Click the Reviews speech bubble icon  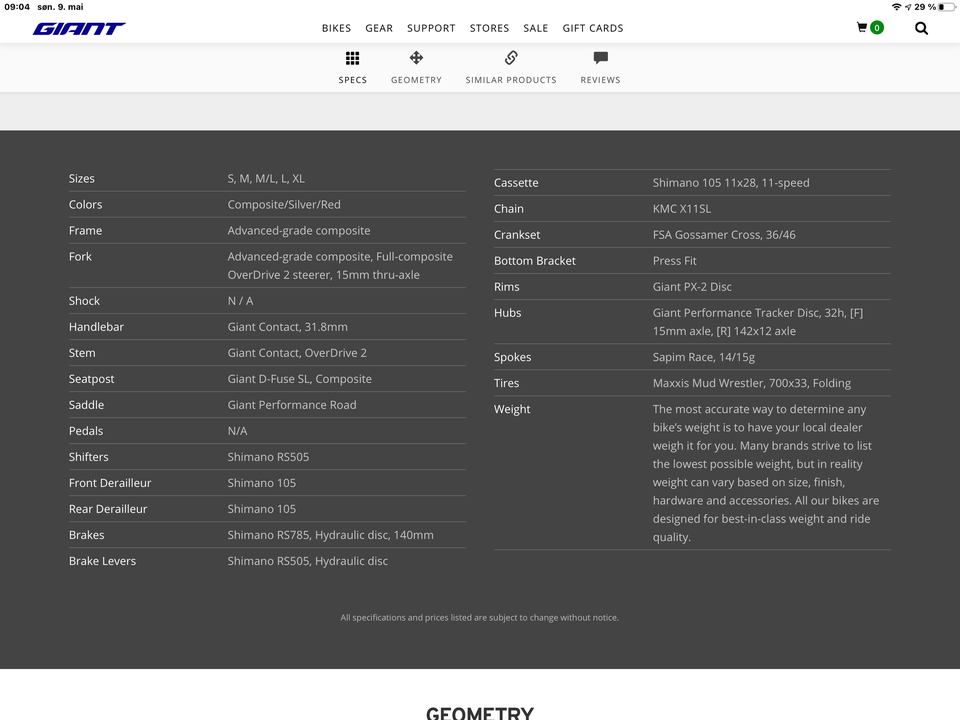[x=601, y=58]
